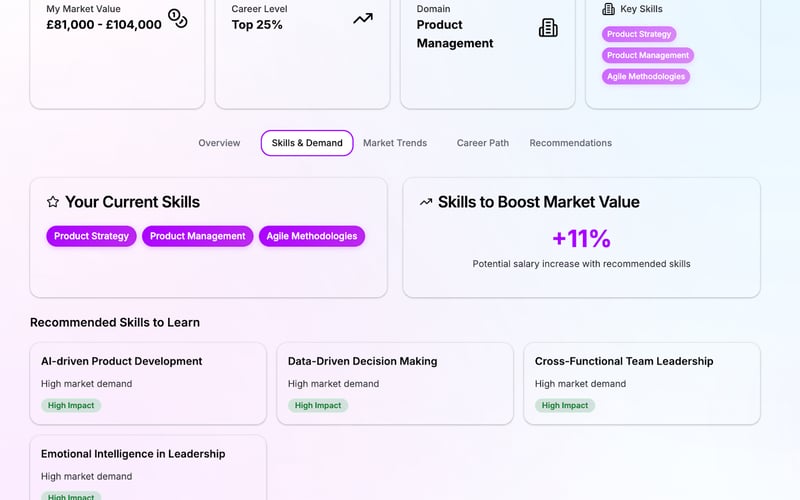Open the Recommendations tab
The image size is (800, 500).
pos(570,143)
